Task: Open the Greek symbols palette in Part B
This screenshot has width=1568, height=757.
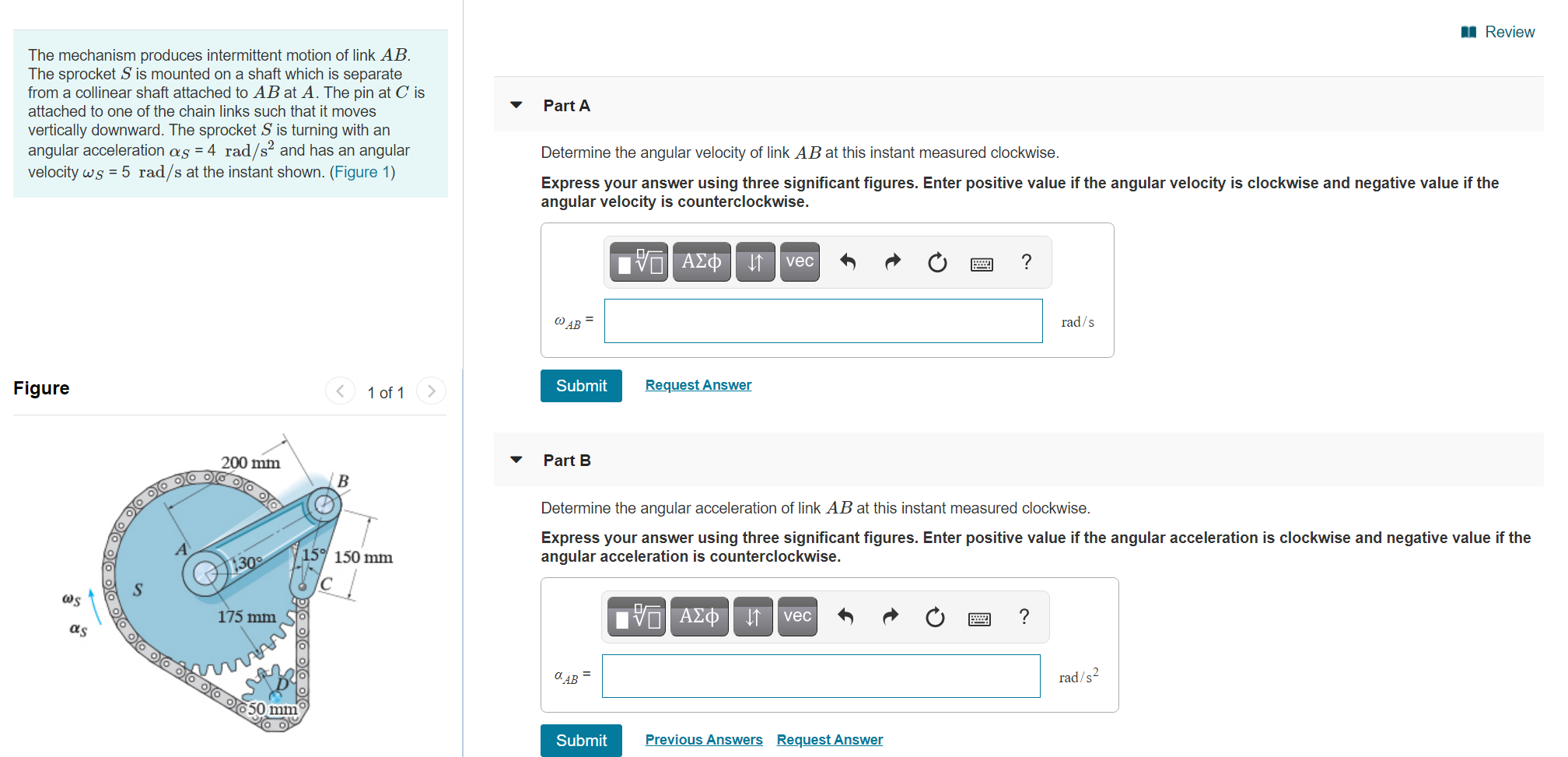Action: 698,616
